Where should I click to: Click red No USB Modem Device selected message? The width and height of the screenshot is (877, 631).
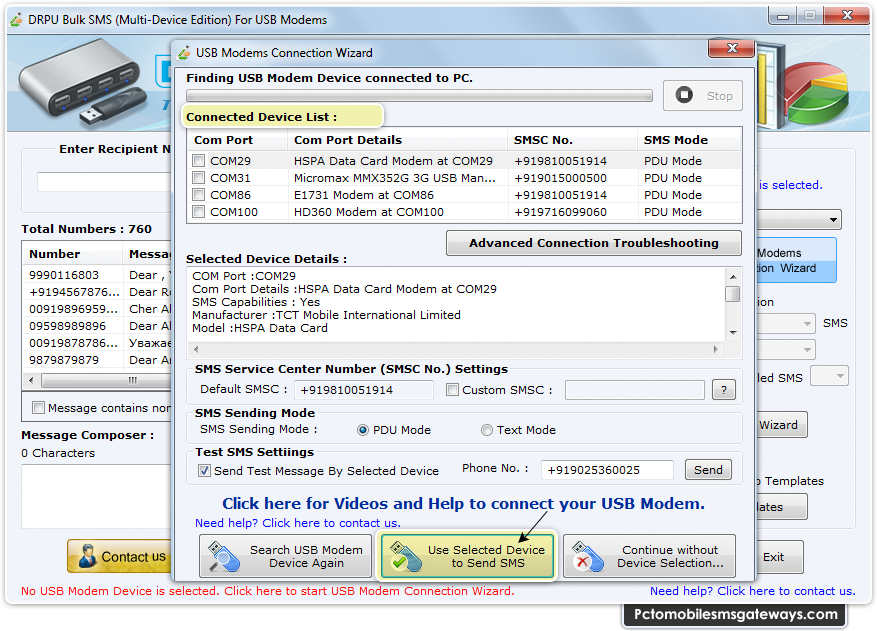267,591
